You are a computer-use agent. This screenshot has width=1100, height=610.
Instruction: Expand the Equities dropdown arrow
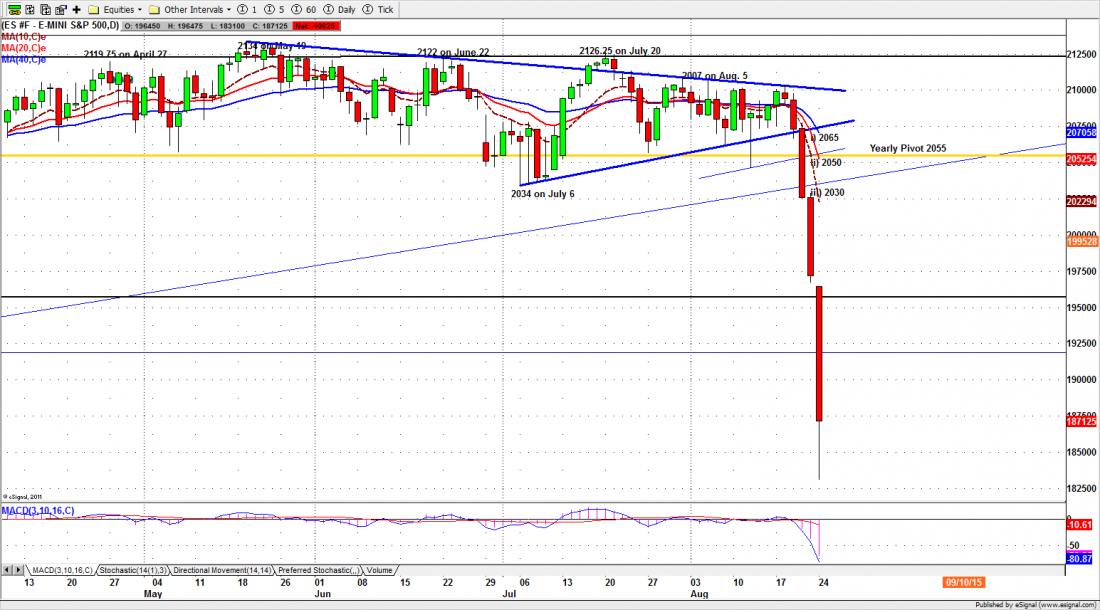140,9
